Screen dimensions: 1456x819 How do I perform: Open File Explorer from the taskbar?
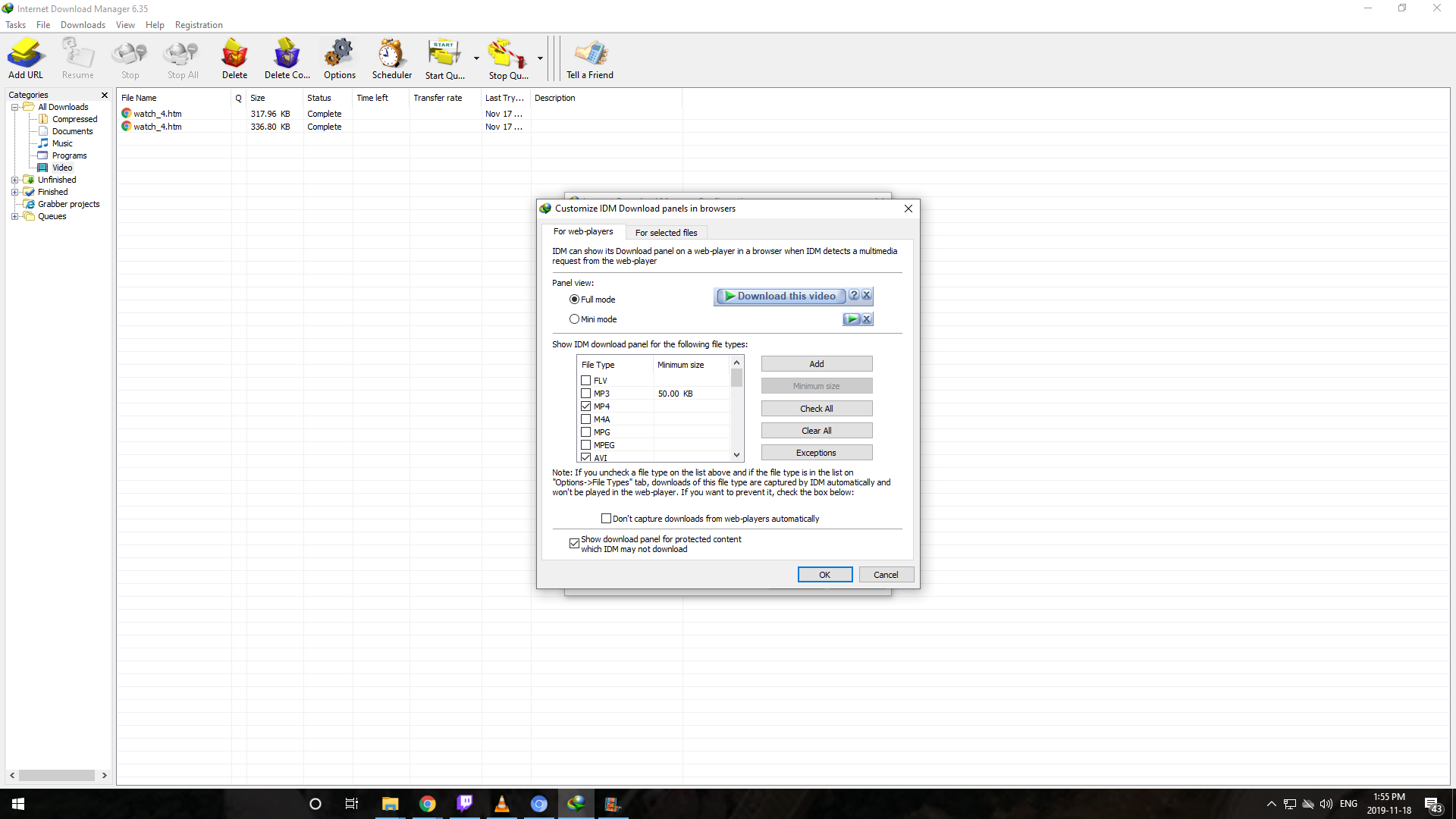(391, 804)
